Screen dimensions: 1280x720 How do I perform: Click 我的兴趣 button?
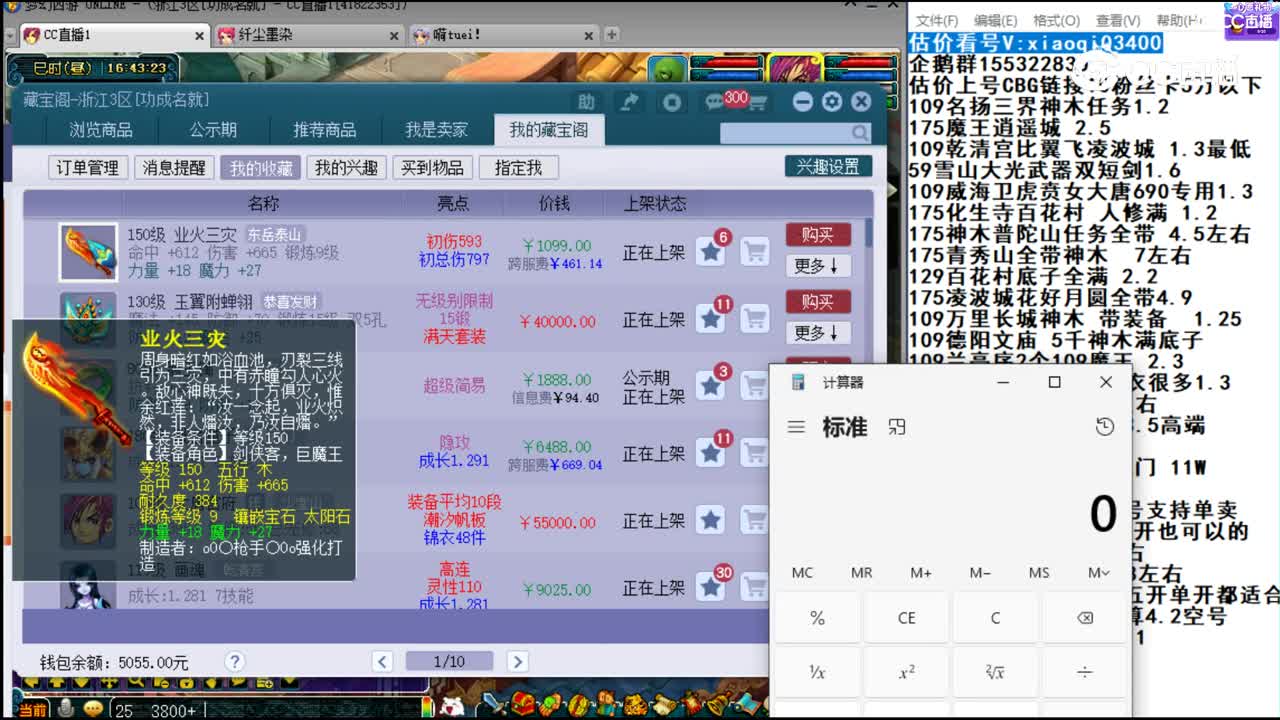pyautogui.click(x=346, y=167)
